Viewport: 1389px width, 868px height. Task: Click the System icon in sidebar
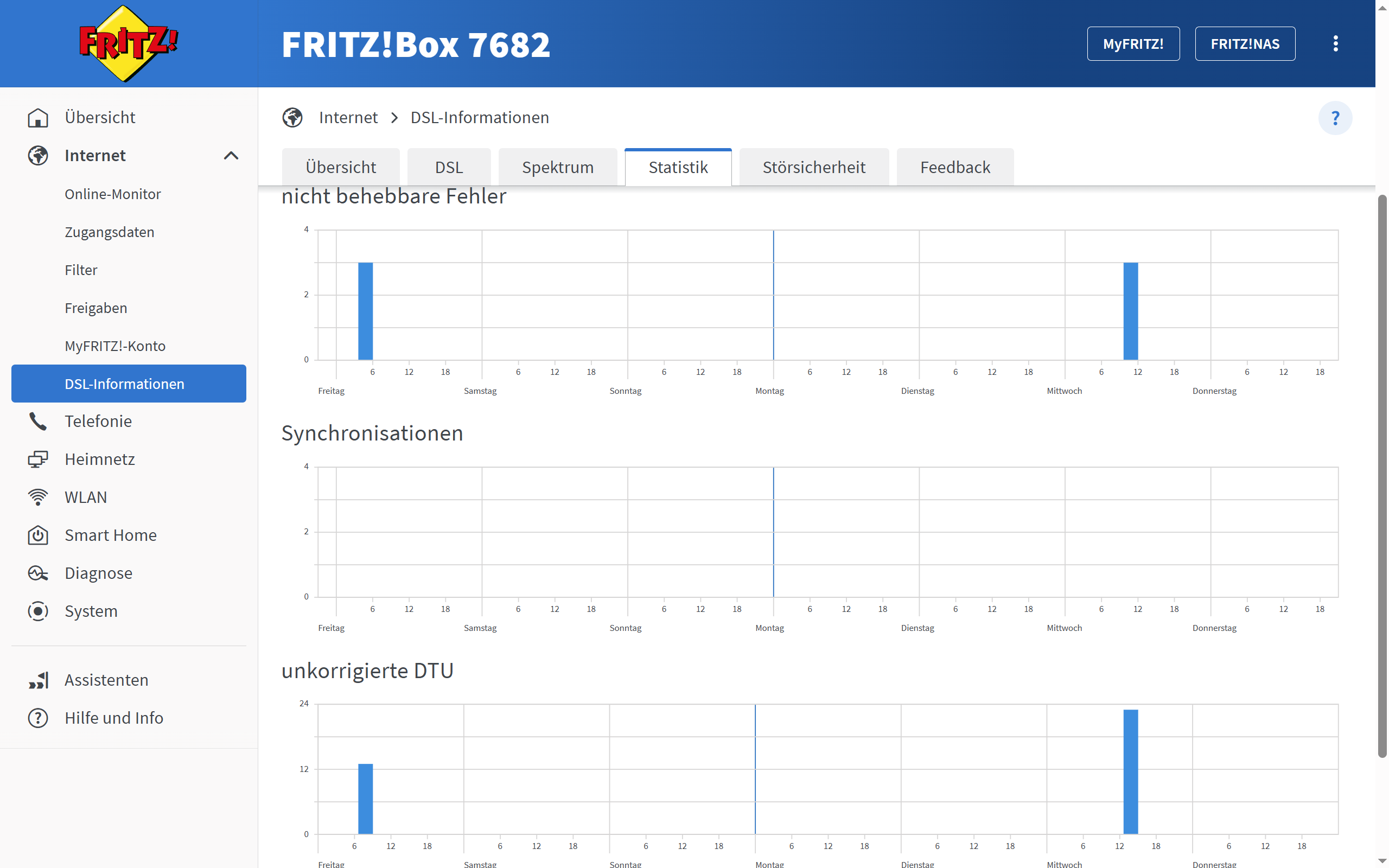pos(38,611)
